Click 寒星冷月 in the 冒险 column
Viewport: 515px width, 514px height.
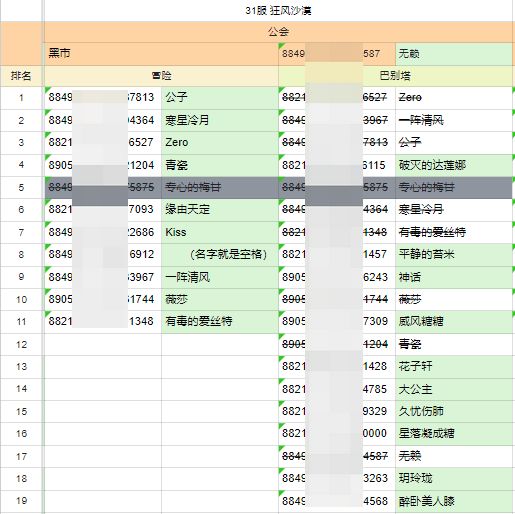coord(220,120)
